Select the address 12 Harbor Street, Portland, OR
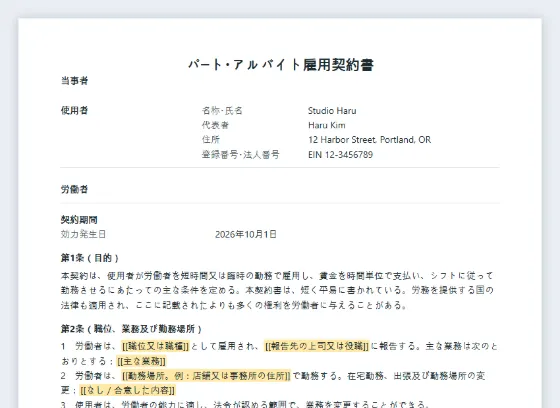The width and height of the screenshot is (560, 408). [370, 140]
